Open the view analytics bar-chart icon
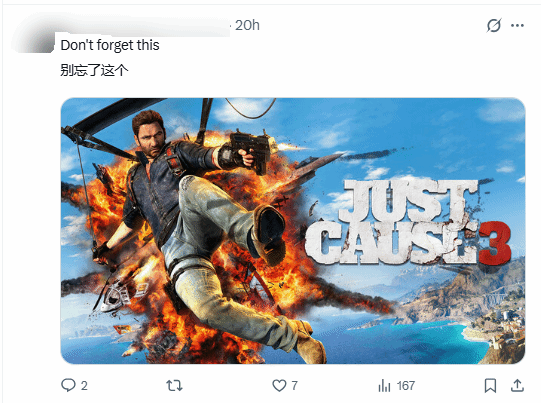Image resolution: width=541 pixels, height=403 pixels. (384, 385)
